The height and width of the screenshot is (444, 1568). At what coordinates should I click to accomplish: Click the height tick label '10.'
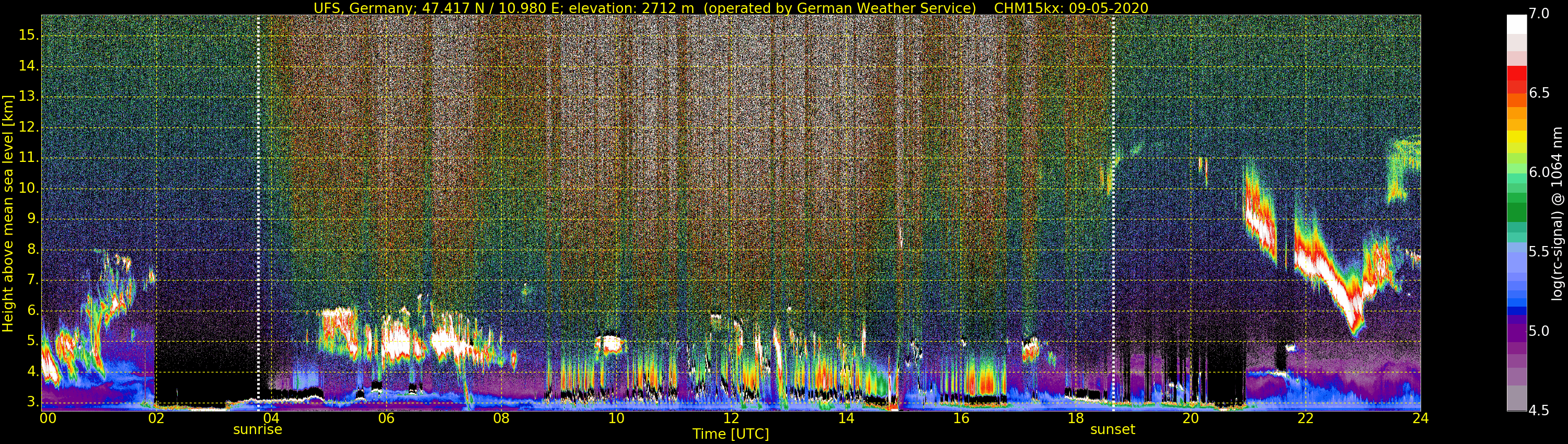pos(29,188)
